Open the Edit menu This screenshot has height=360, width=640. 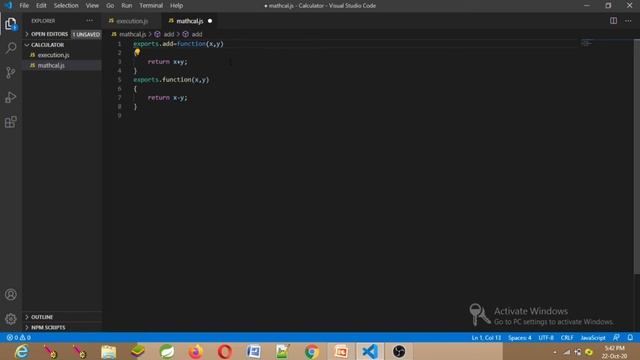41,6
